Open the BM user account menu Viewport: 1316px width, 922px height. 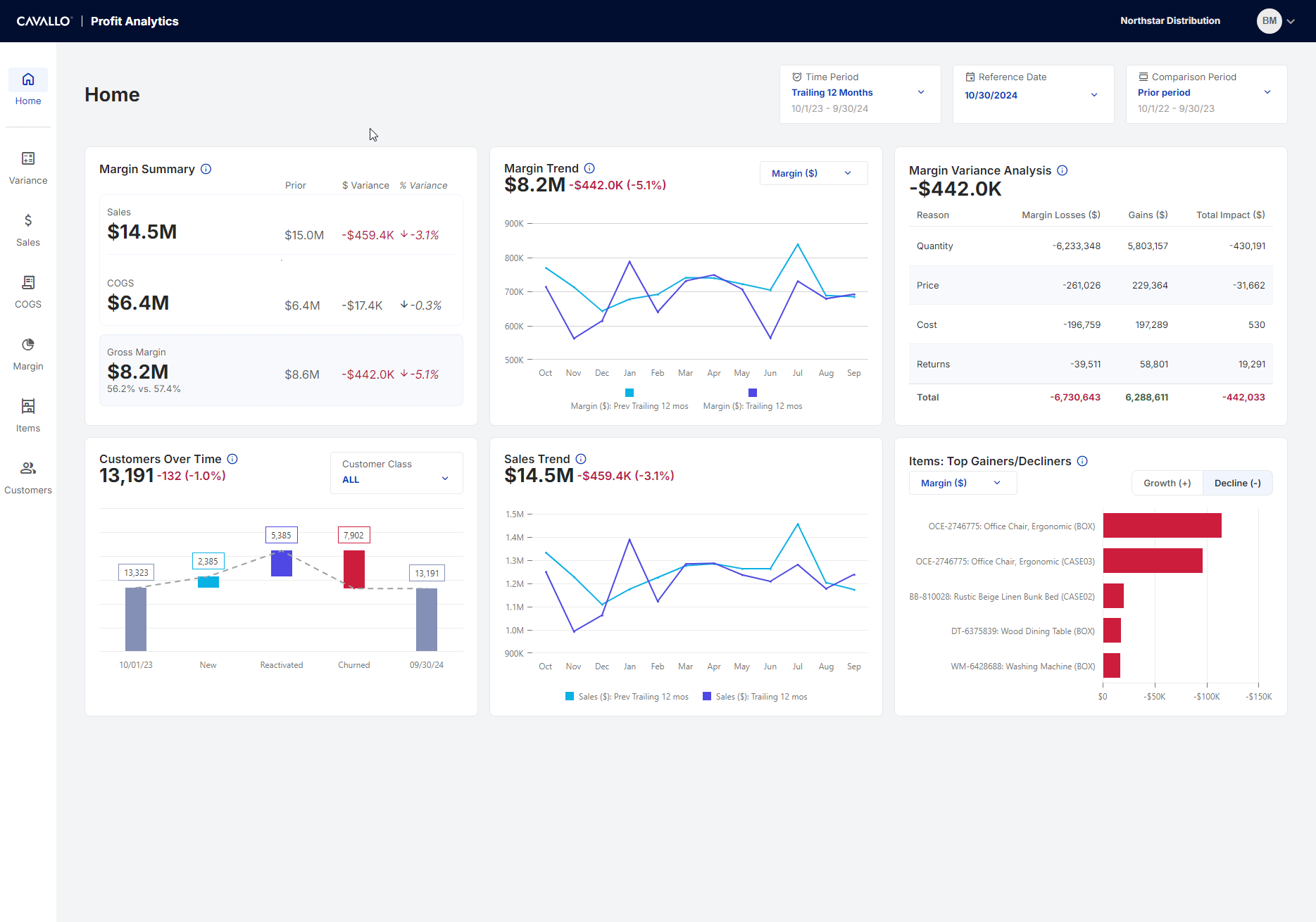click(x=1275, y=21)
